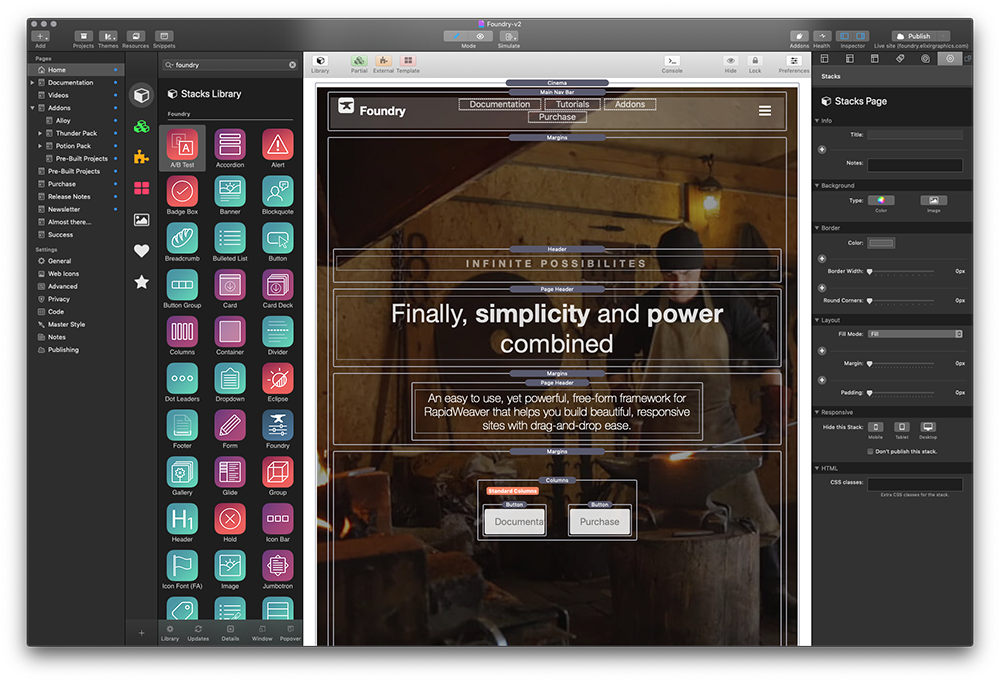Open Tutorials nav menu item on page
Screen dimensions: 1000x682
point(572,104)
